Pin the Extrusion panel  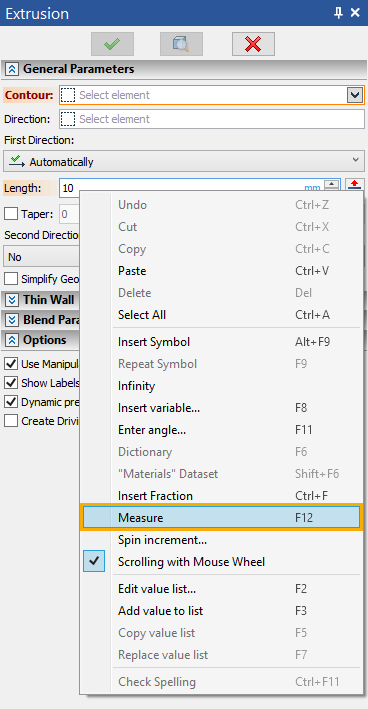pos(338,13)
